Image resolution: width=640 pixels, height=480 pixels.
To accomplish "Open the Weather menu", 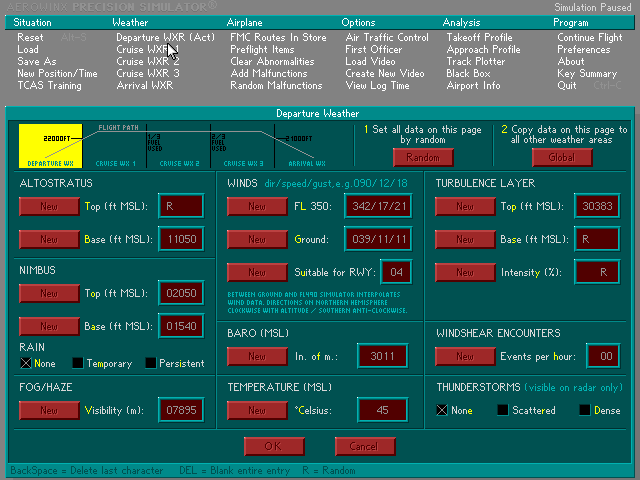I will point(130,22).
